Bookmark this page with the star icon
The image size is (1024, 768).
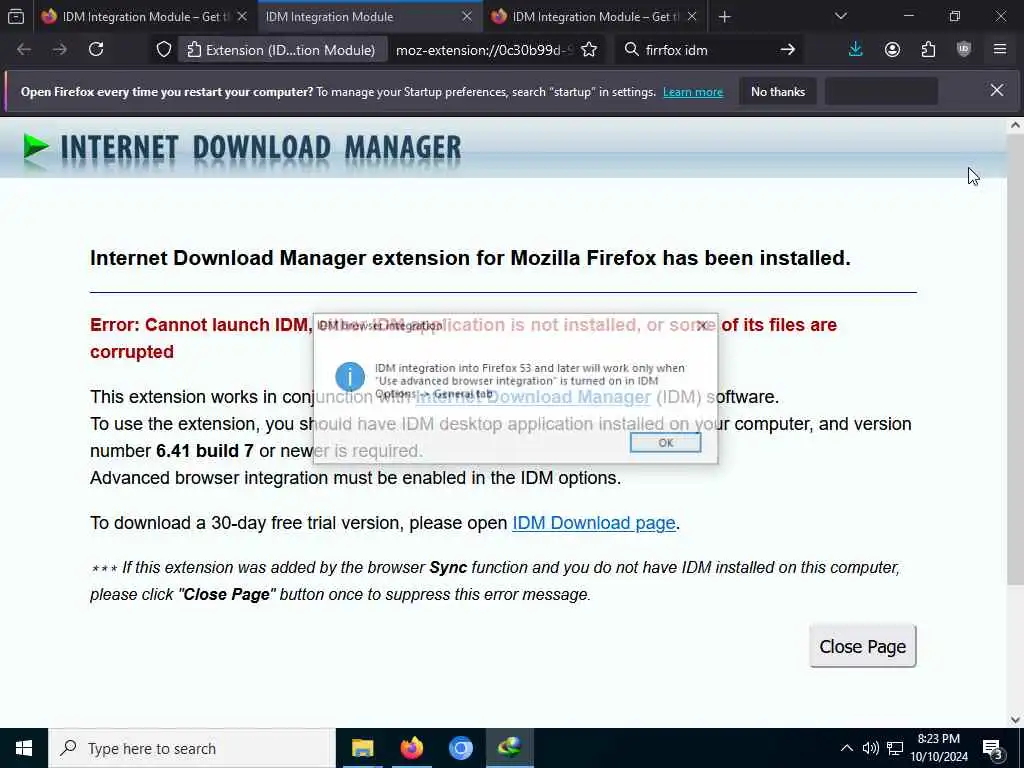588,50
